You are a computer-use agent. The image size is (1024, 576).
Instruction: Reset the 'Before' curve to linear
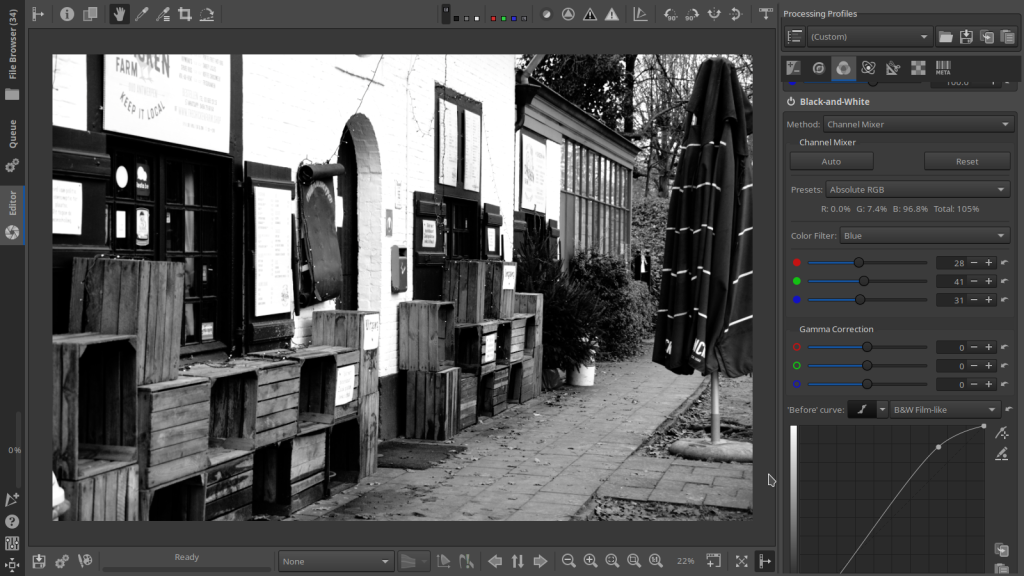tap(1008, 409)
